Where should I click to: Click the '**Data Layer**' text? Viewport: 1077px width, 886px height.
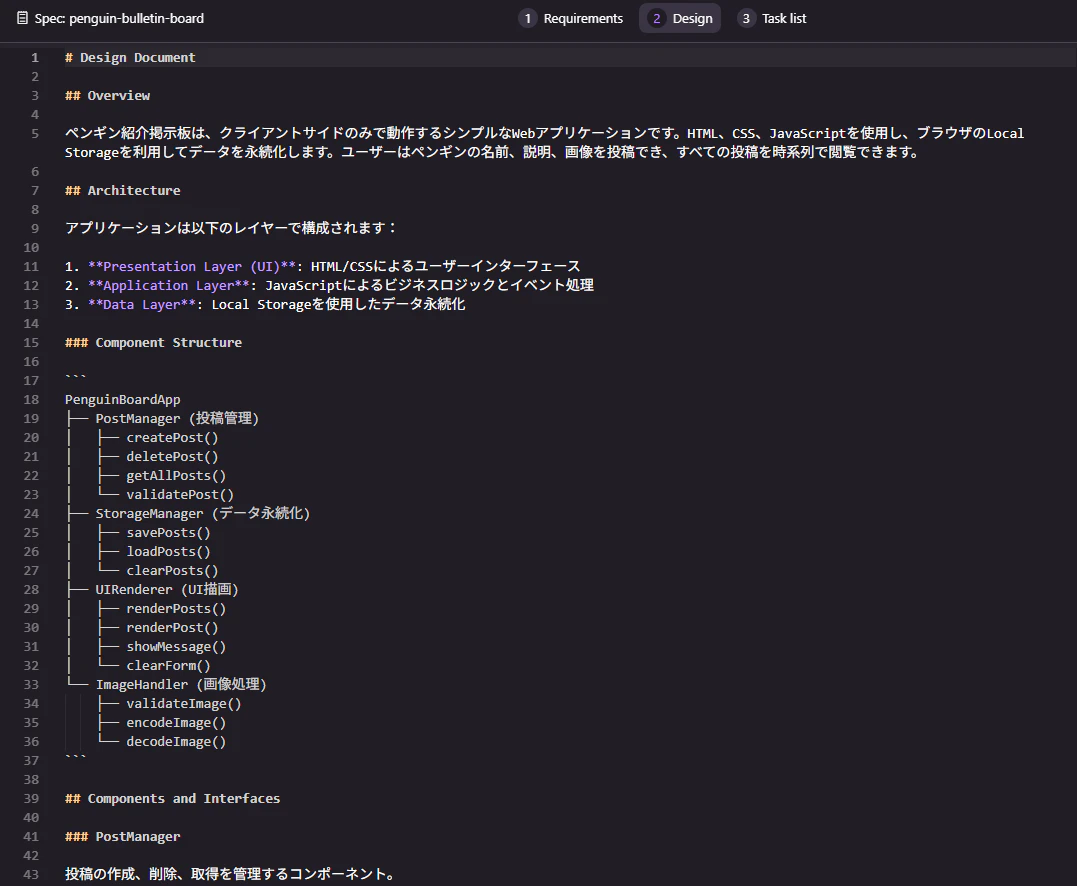pyautogui.click(x=142, y=304)
